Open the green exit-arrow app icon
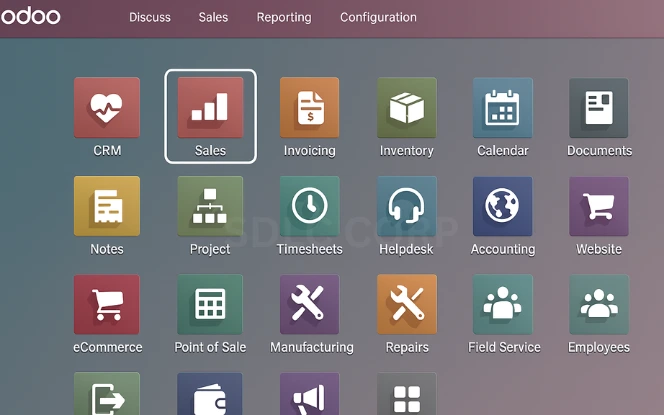 pos(107,394)
